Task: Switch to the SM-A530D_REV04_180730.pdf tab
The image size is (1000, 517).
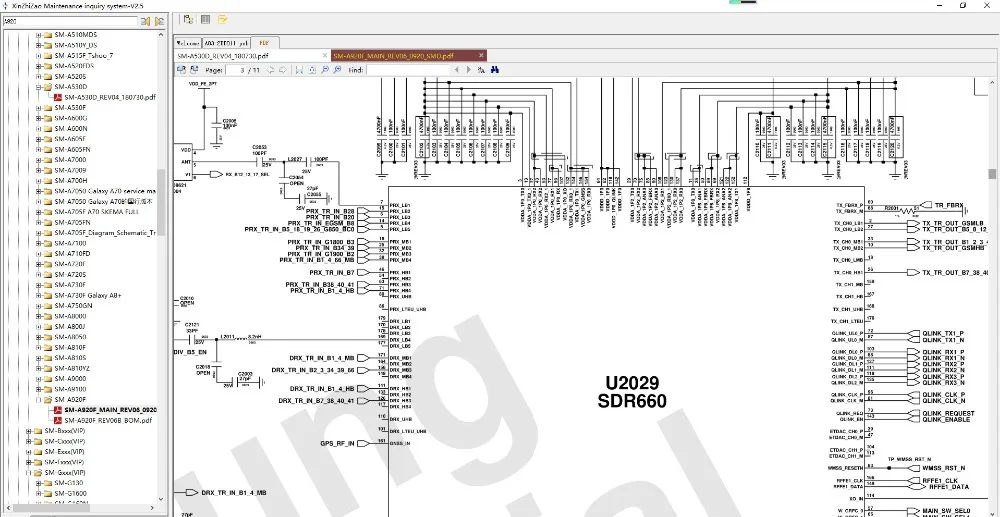Action: tap(253, 56)
